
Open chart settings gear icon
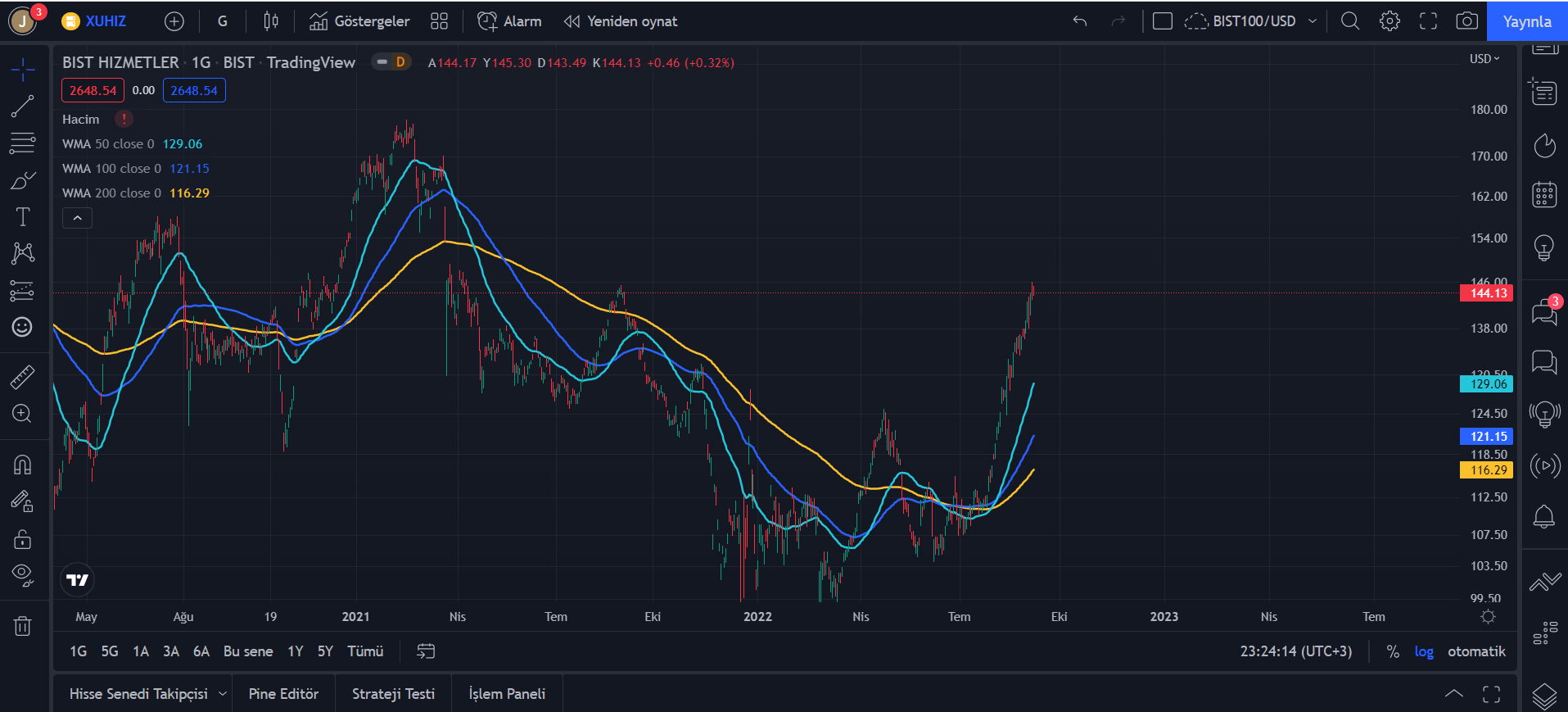point(1390,21)
